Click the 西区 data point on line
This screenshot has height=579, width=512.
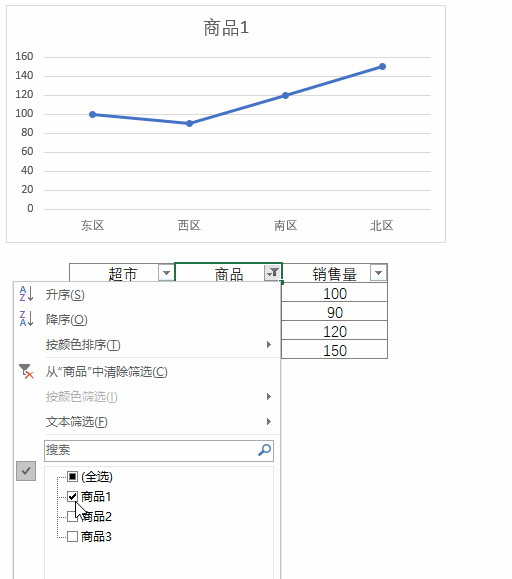pyautogui.click(x=189, y=123)
